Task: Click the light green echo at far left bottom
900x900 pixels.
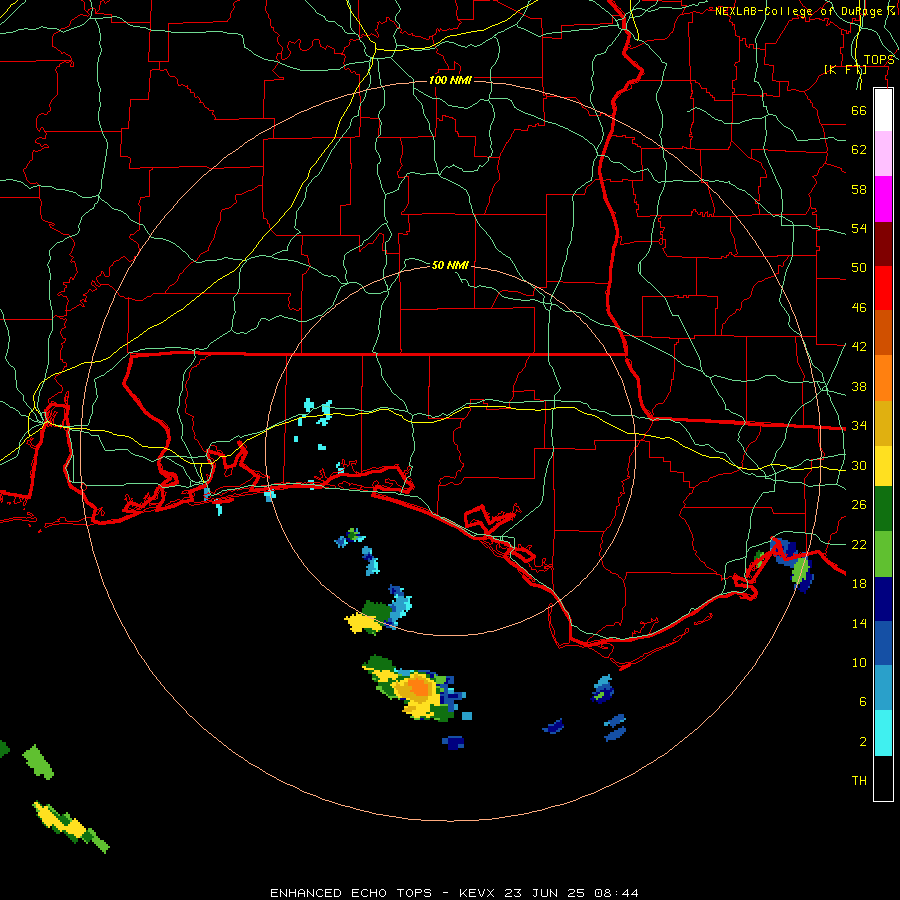Action: tap(38, 762)
